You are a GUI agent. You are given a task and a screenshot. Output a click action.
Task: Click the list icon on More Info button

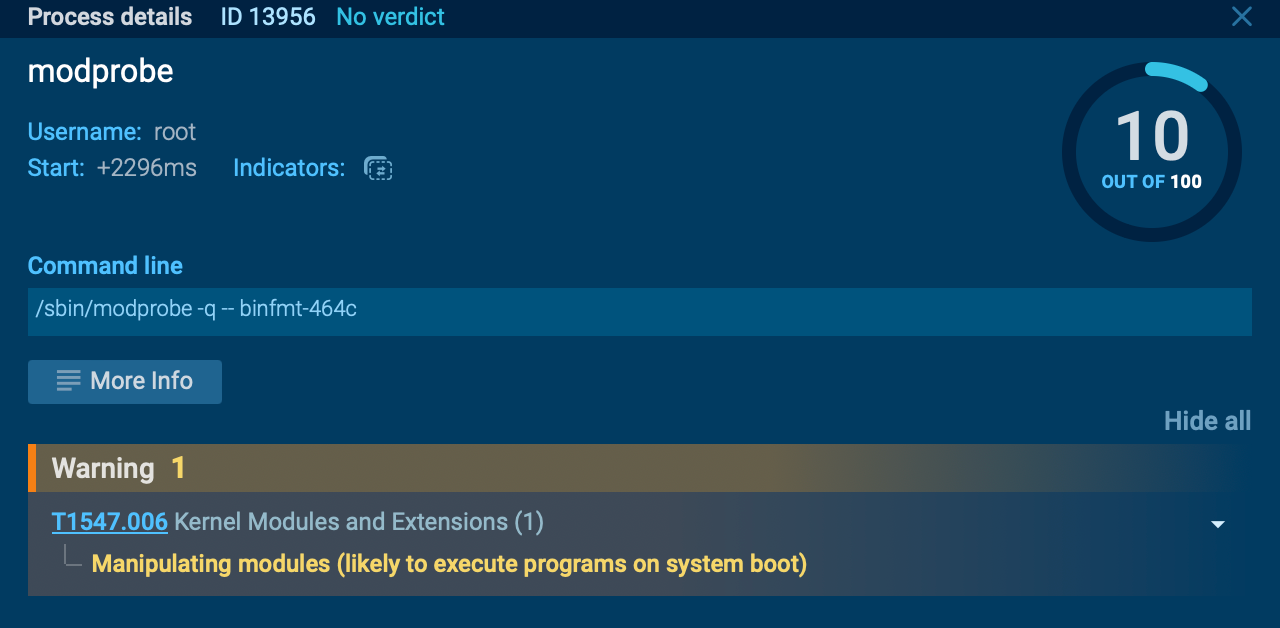click(x=68, y=381)
